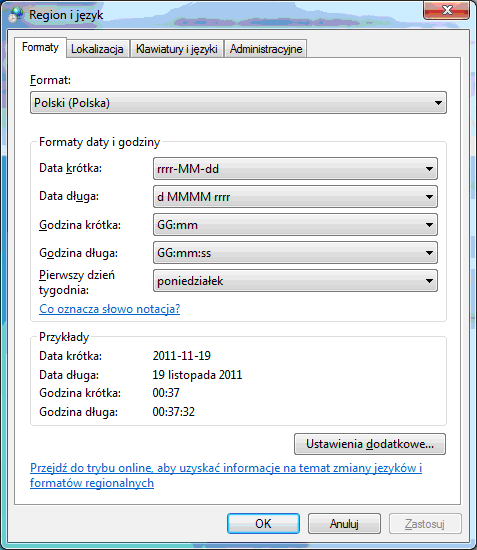Open the Godzina krótka GG:mm dropdown
The image size is (477, 550).
[x=295, y=225]
